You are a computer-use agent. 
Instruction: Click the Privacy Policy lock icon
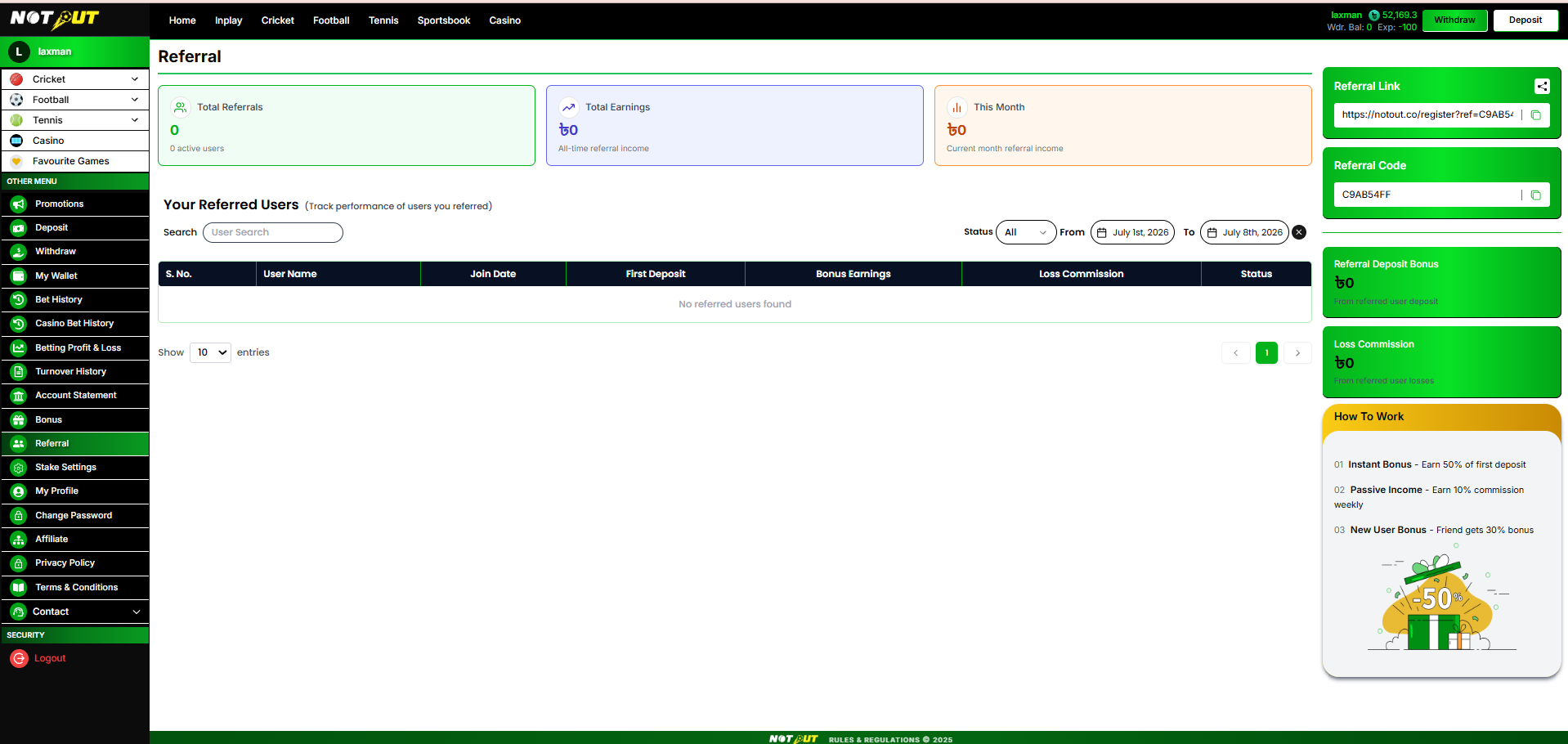[19, 563]
